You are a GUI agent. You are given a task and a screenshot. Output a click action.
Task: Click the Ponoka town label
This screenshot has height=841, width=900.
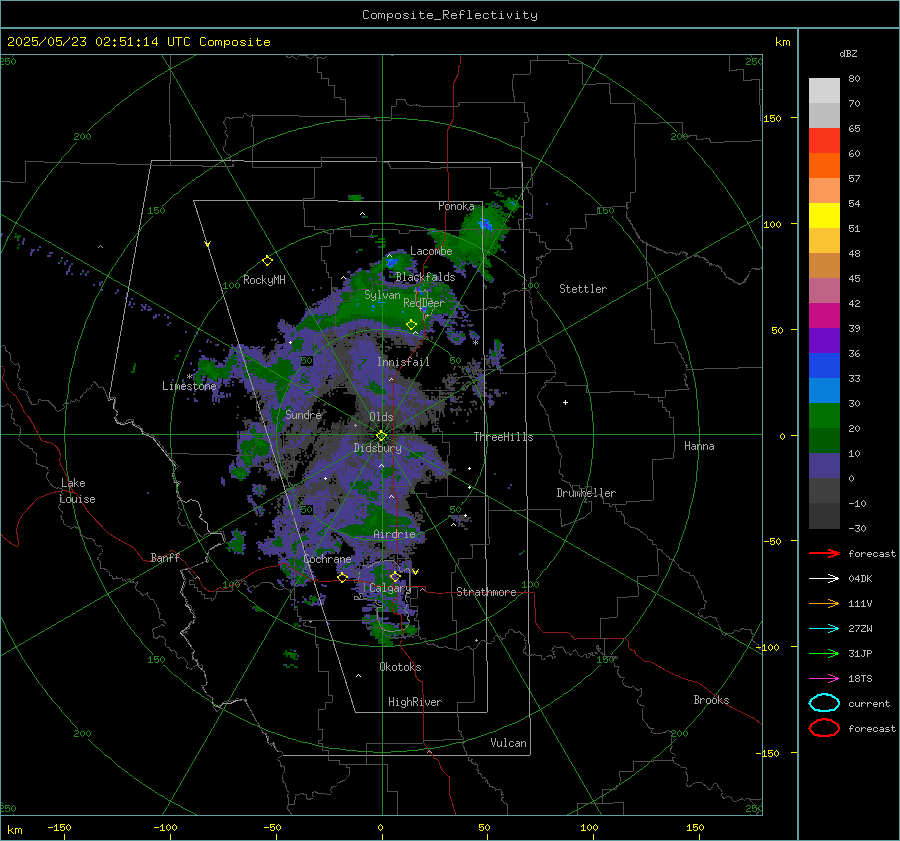pos(456,206)
